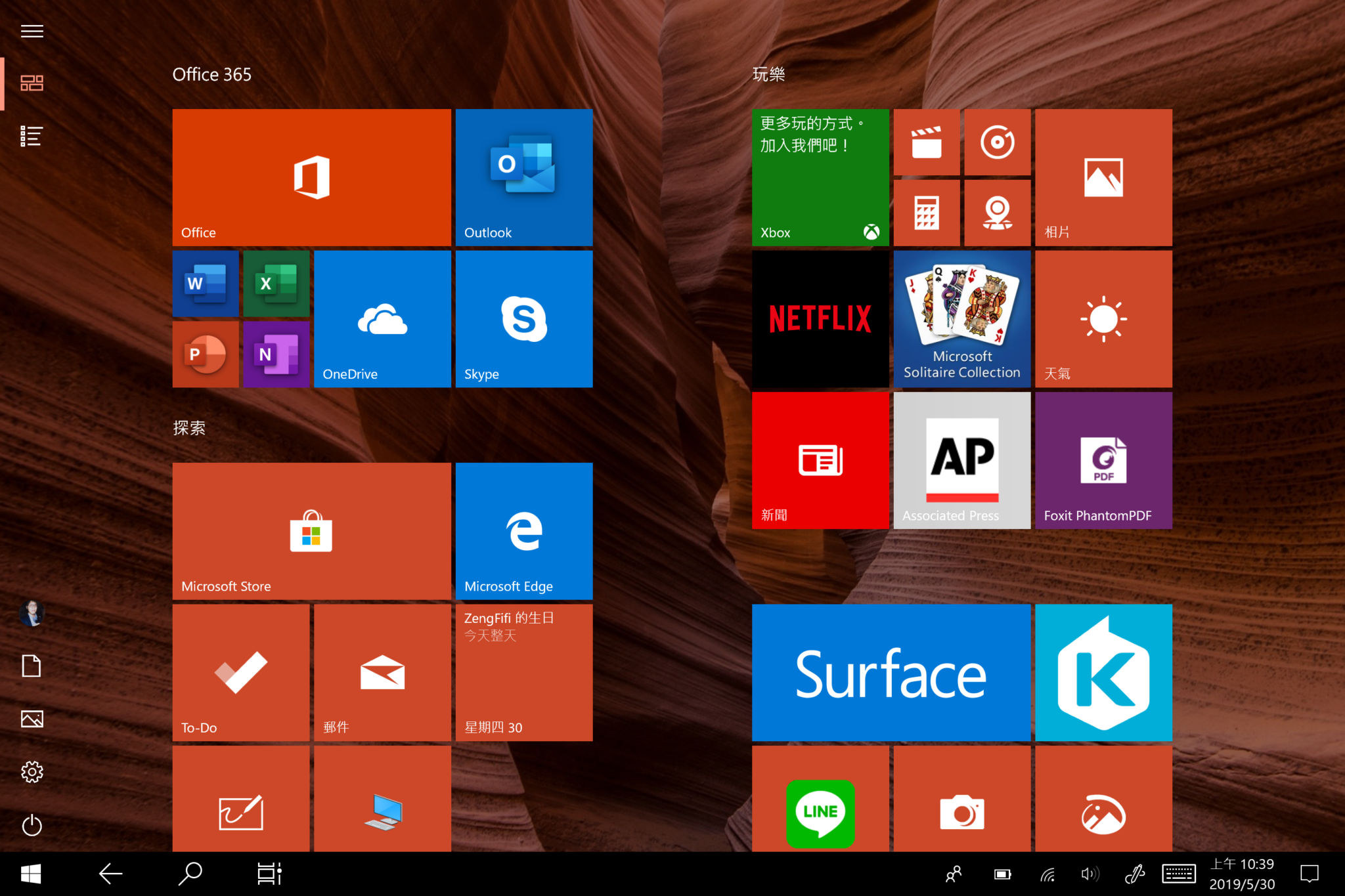Expand the Start hamburger menu
1345x896 pixels.
pos(32,31)
